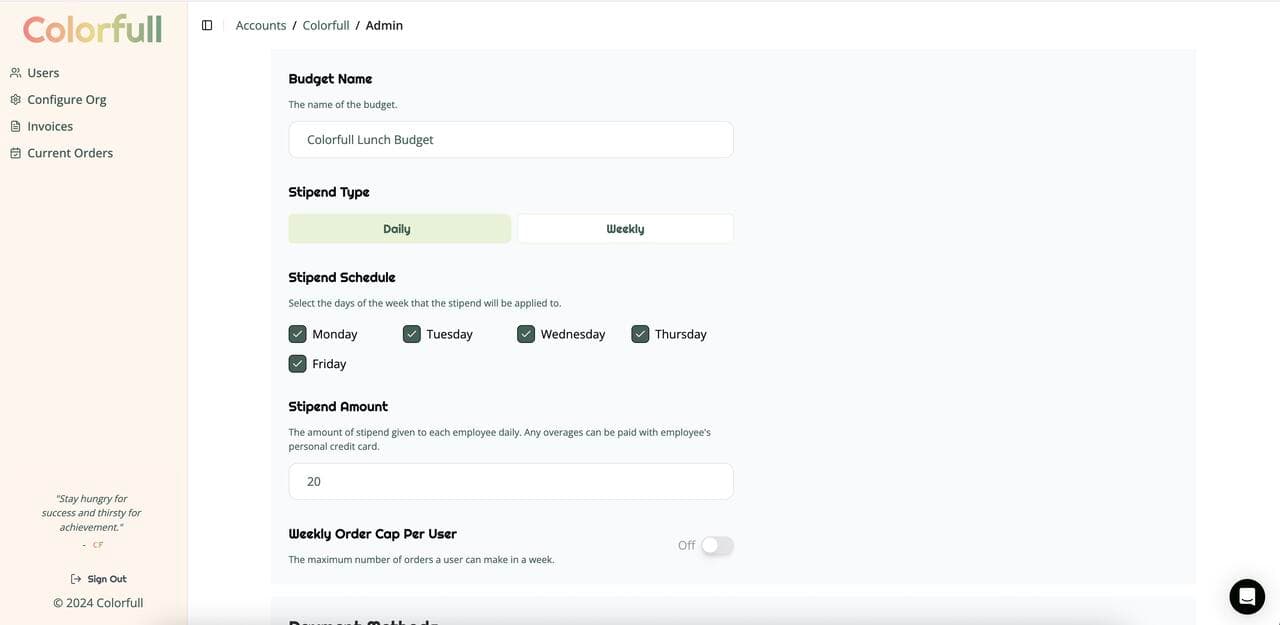Uncheck Thursday from the stipend days
The height and width of the screenshot is (625, 1280).
click(639, 333)
